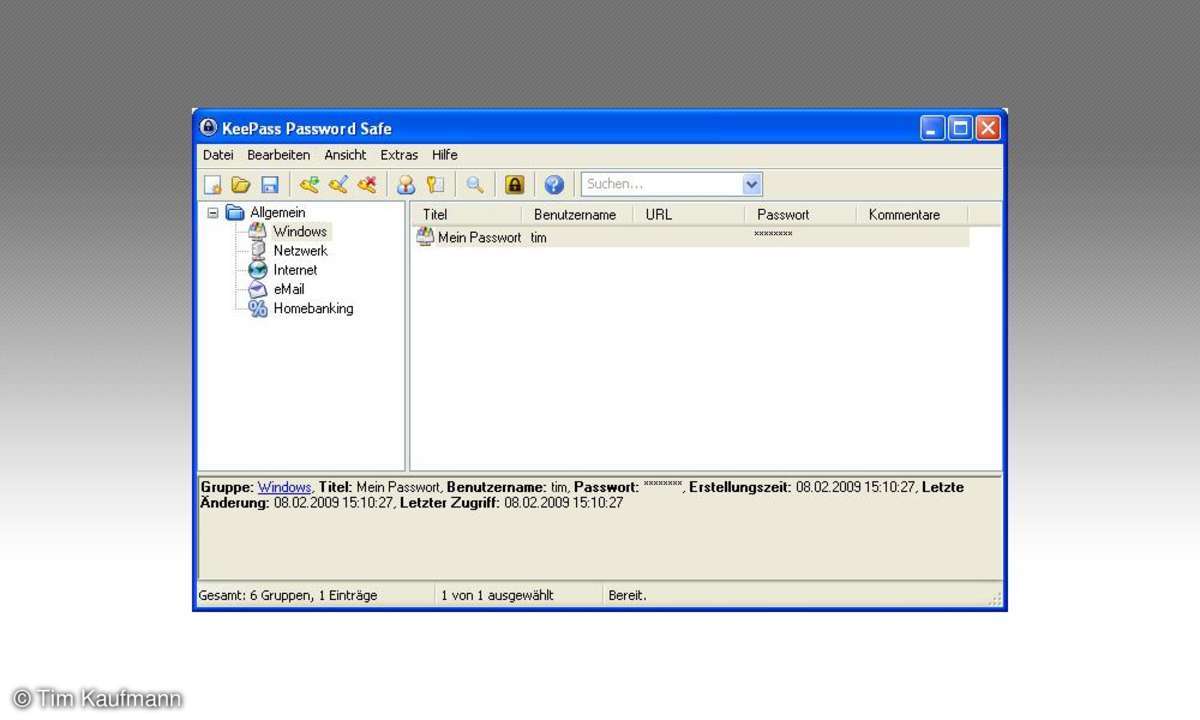Sort by the Titel column header

(466, 214)
